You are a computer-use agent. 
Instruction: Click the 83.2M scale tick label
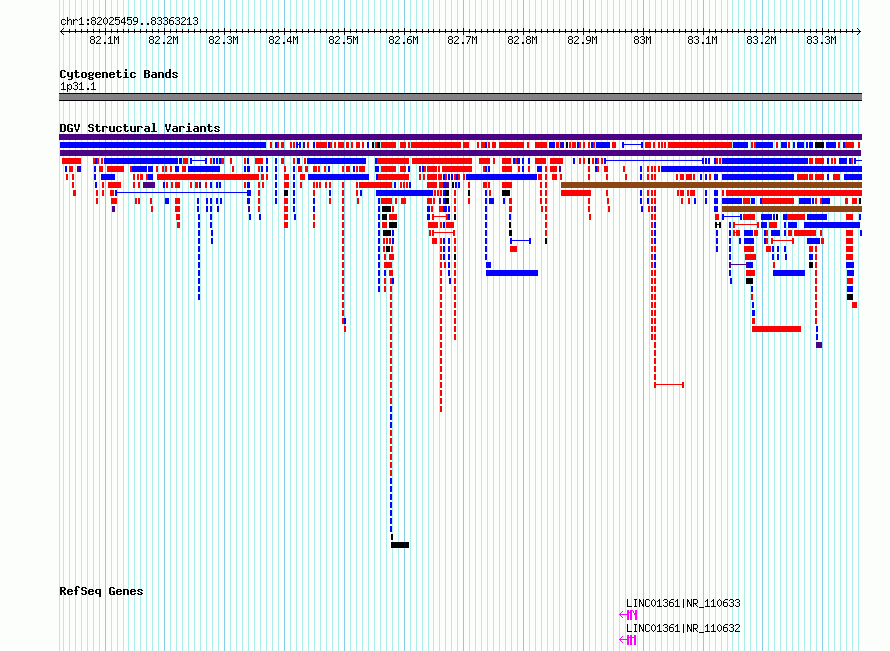(761, 40)
